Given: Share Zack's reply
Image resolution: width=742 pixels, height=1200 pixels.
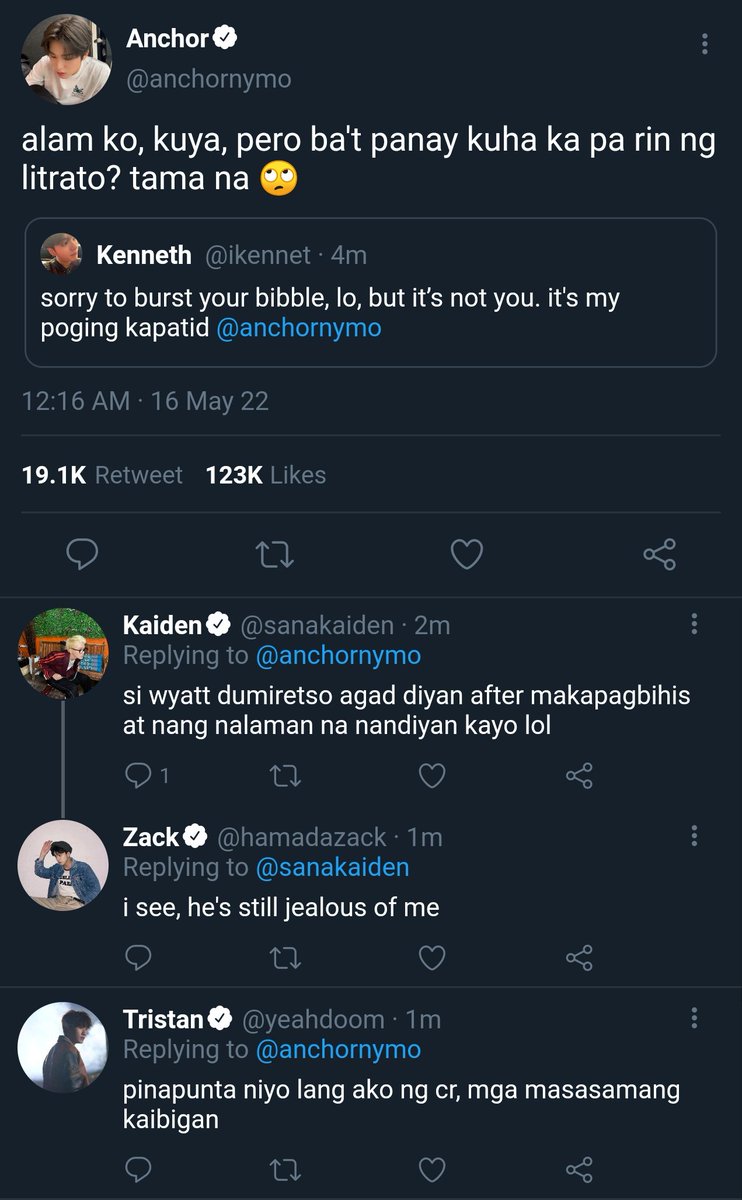Looking at the screenshot, I should (579, 958).
